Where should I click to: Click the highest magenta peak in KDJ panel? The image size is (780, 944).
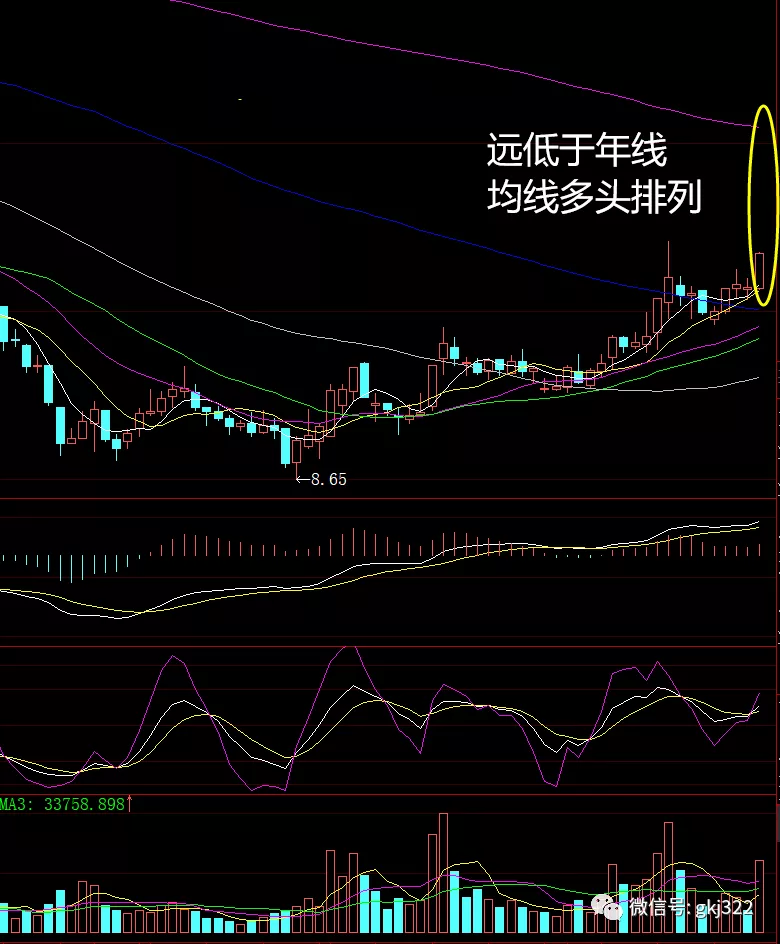click(348, 648)
